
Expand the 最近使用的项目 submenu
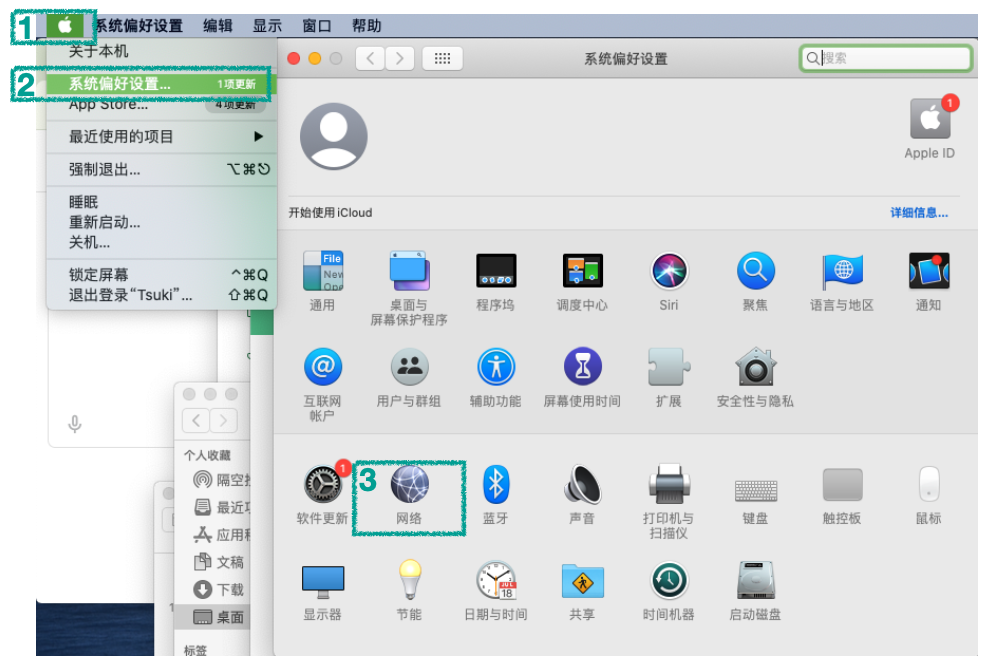[x=159, y=136]
